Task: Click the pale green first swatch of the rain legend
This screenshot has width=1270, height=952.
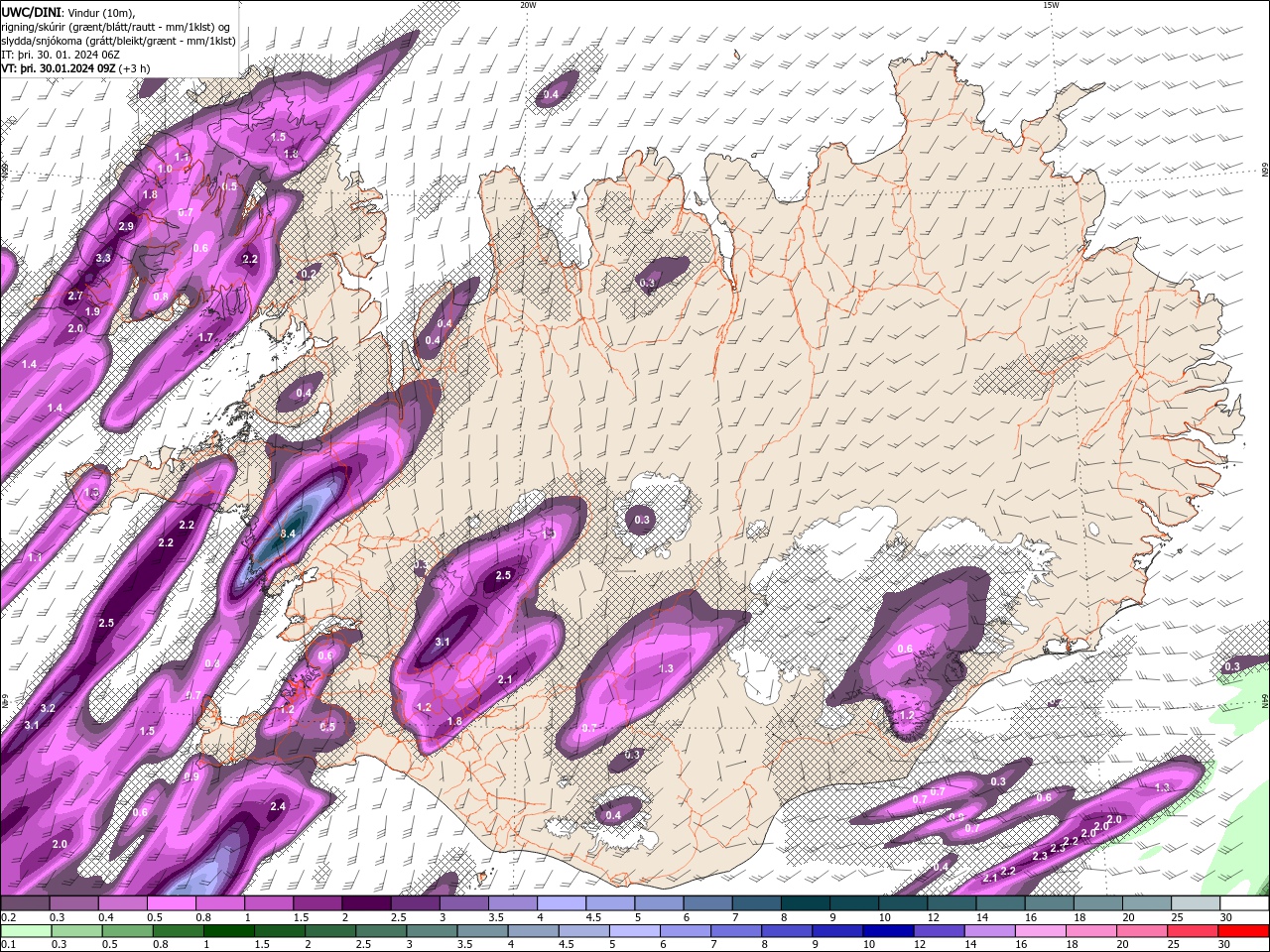Action: click(25, 930)
